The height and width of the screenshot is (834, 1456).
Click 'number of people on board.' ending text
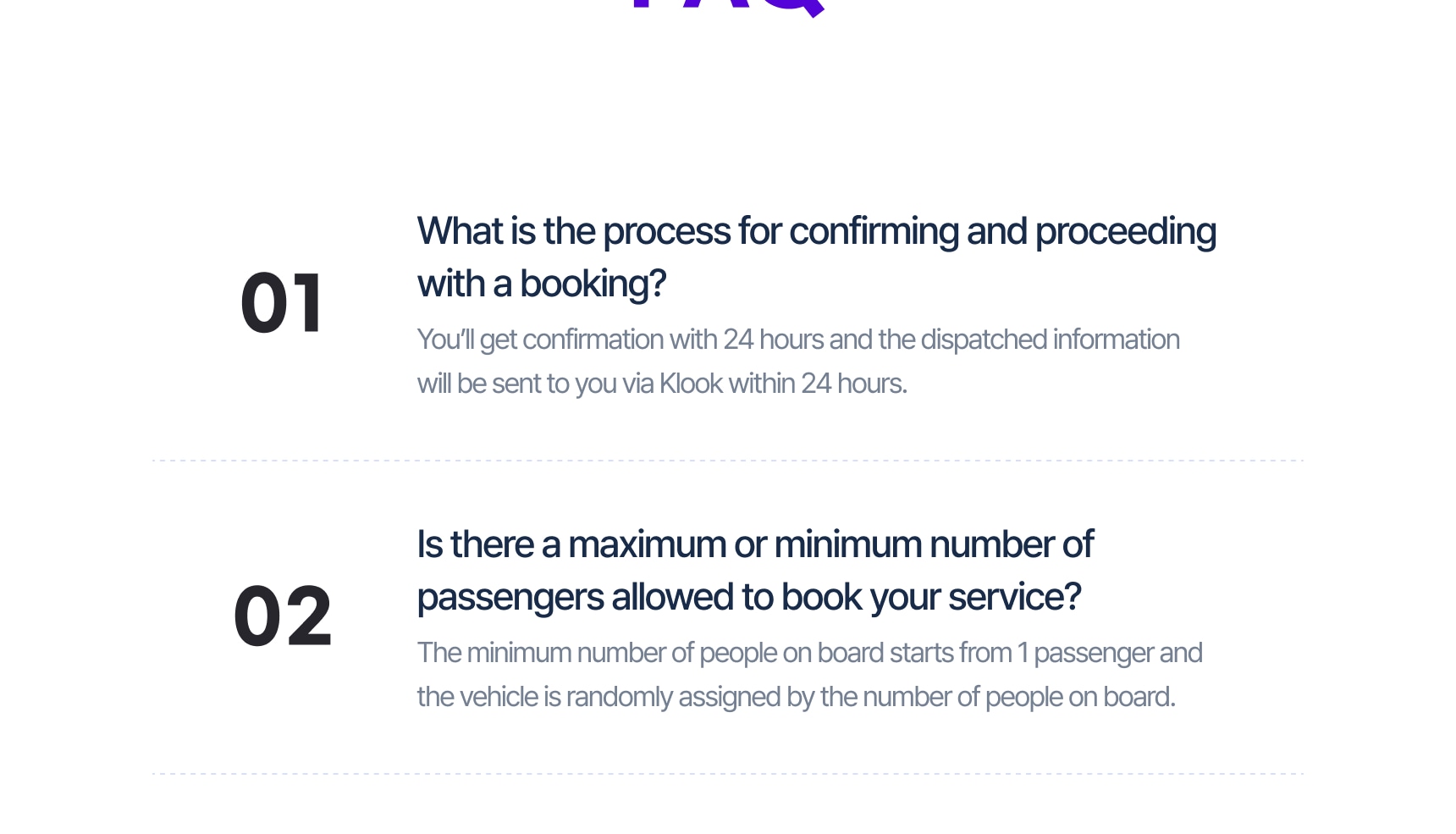[1019, 697]
